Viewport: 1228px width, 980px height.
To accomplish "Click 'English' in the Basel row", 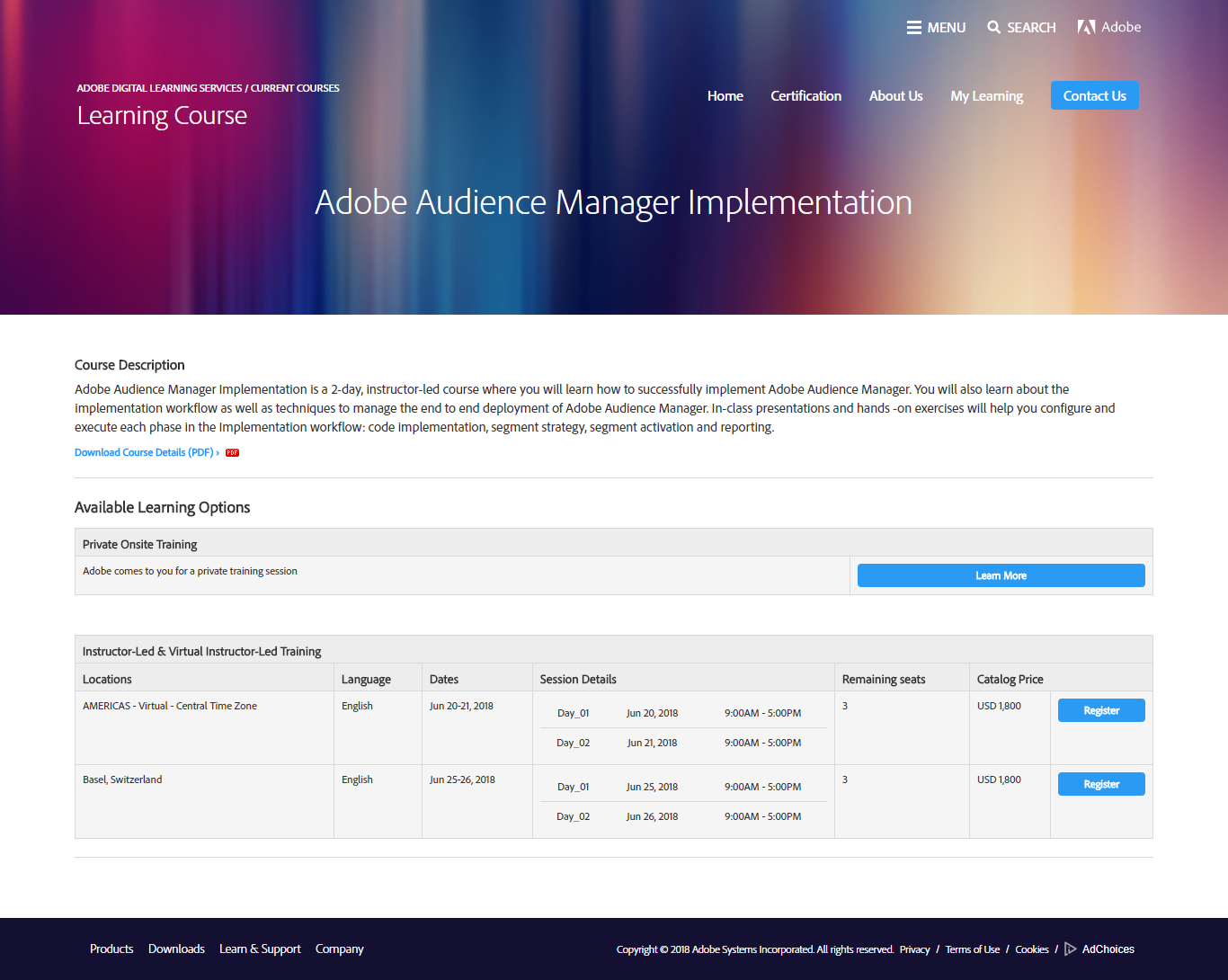I will coord(357,780).
